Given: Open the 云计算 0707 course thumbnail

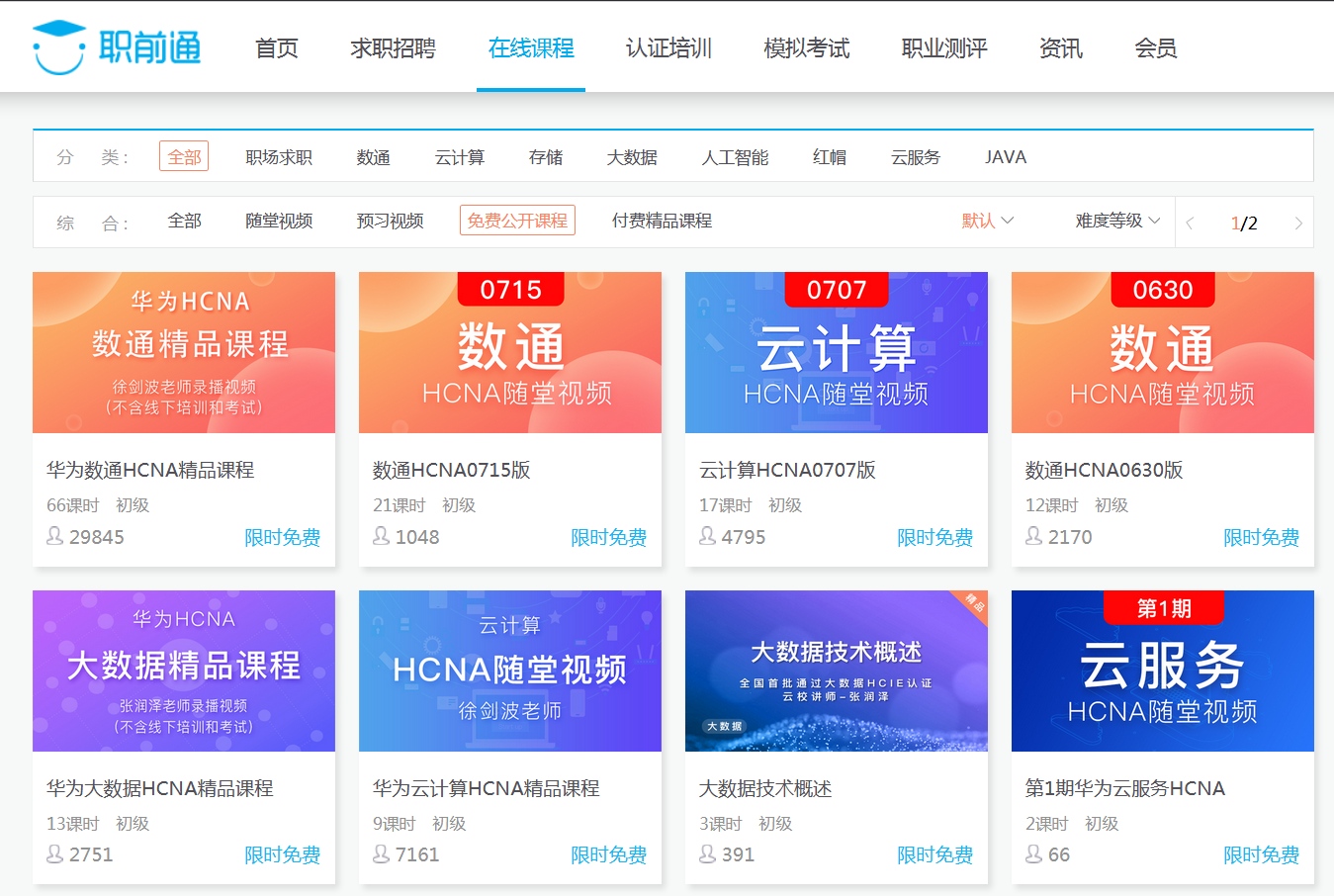Looking at the screenshot, I should 836,352.
